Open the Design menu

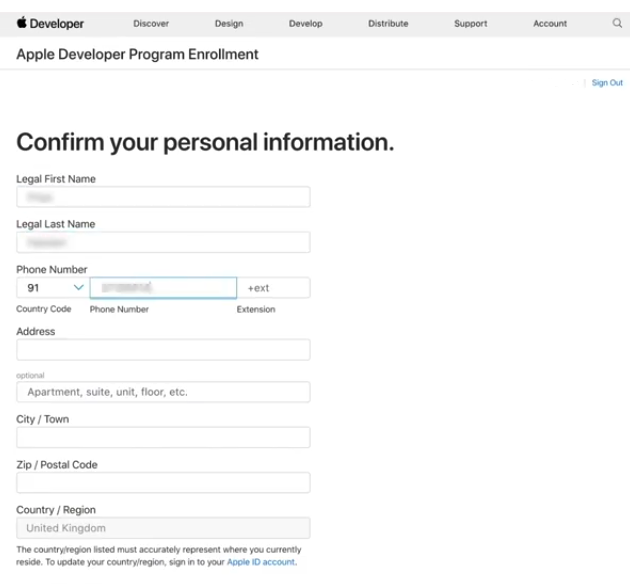coord(229,24)
